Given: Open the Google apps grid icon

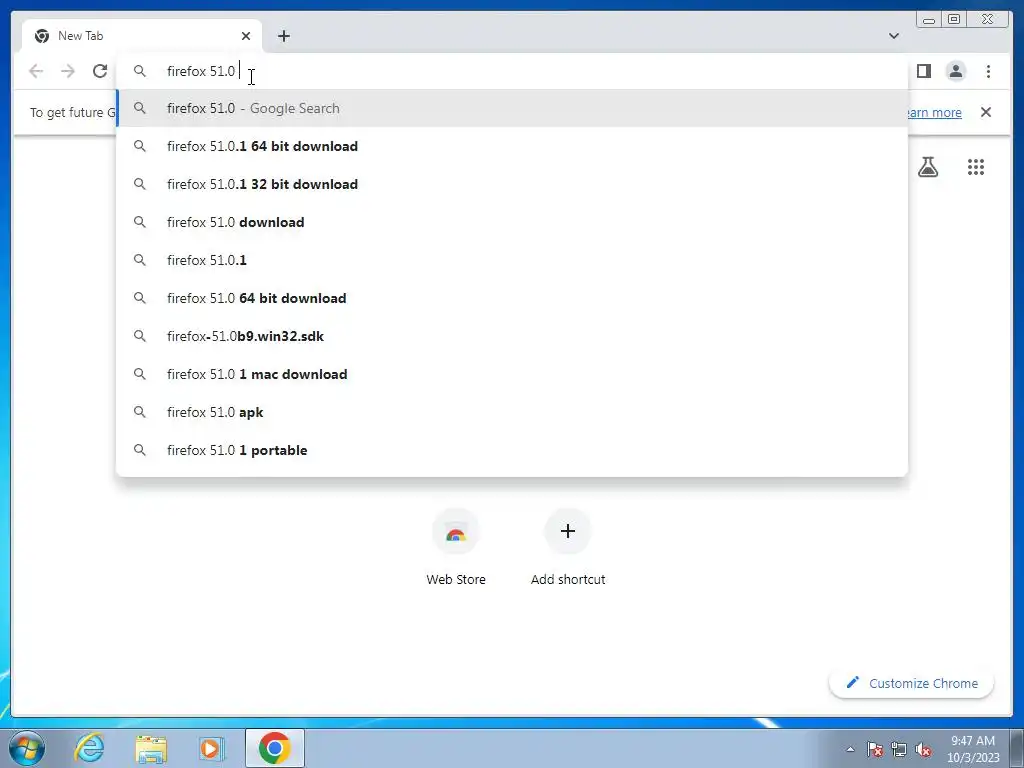Looking at the screenshot, I should coord(976,167).
